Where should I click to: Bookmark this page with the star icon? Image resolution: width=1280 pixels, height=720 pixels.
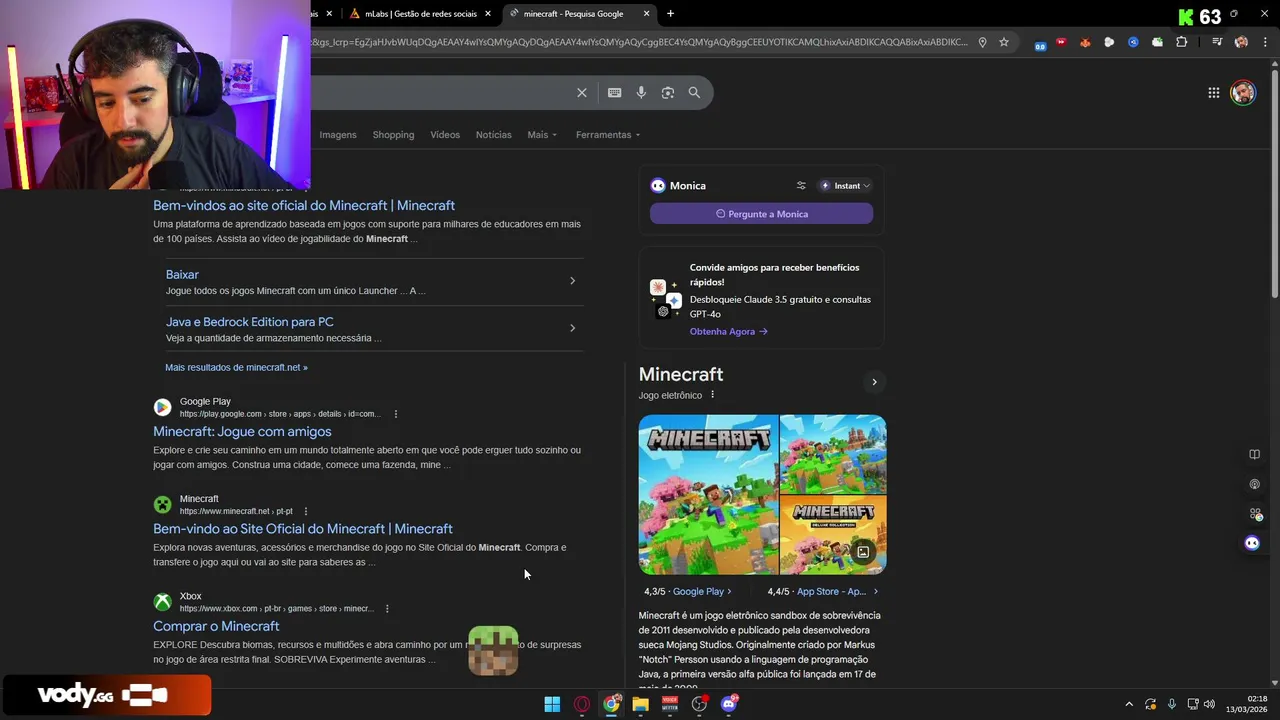(x=1004, y=42)
